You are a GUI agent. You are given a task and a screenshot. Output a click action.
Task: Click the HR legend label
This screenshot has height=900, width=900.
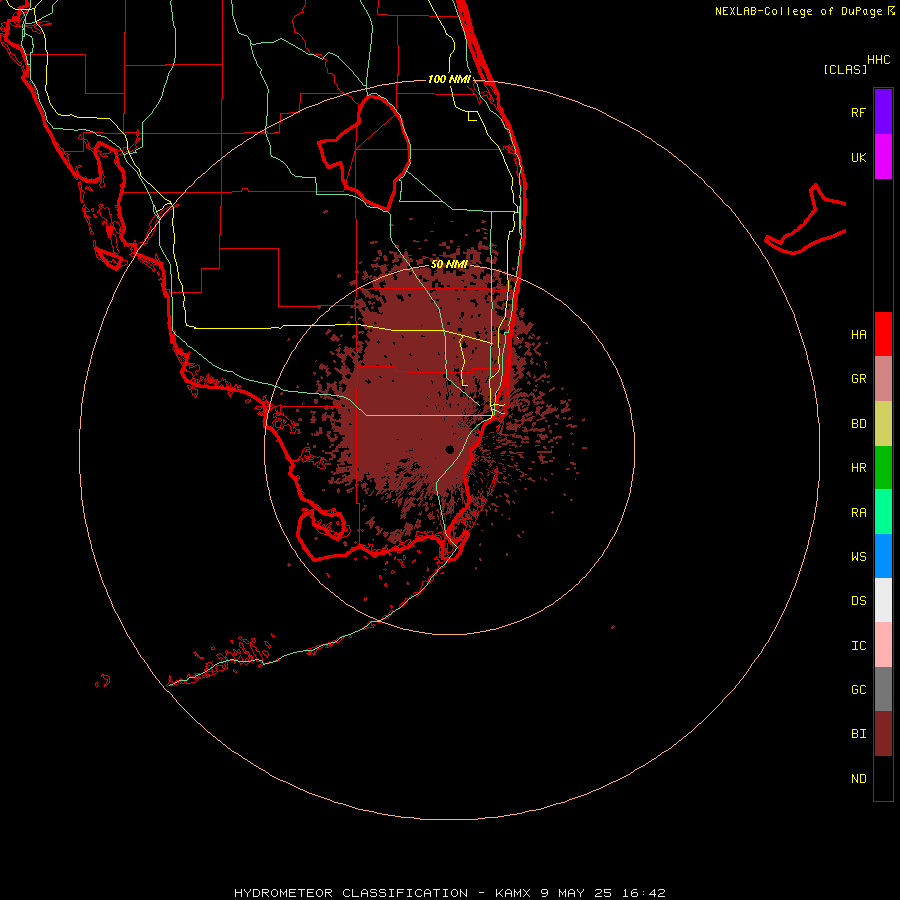(859, 468)
